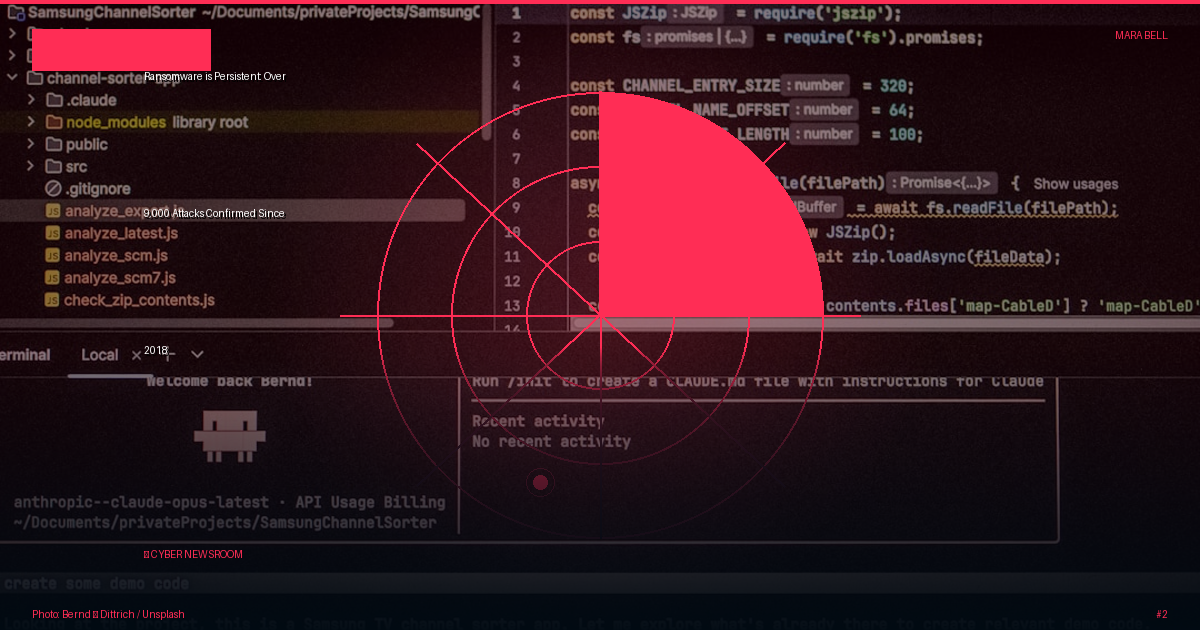Click the .gitignore ignored-file icon

pos(54,188)
